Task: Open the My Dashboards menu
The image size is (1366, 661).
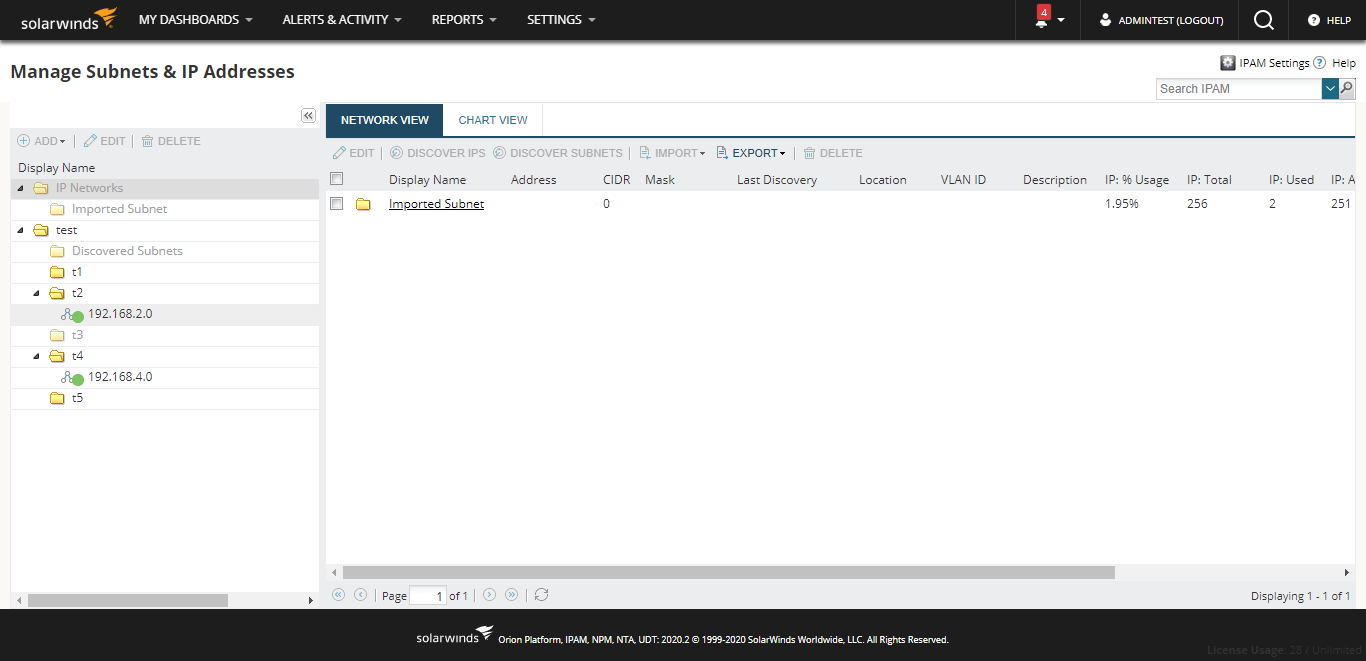Action: (195, 20)
